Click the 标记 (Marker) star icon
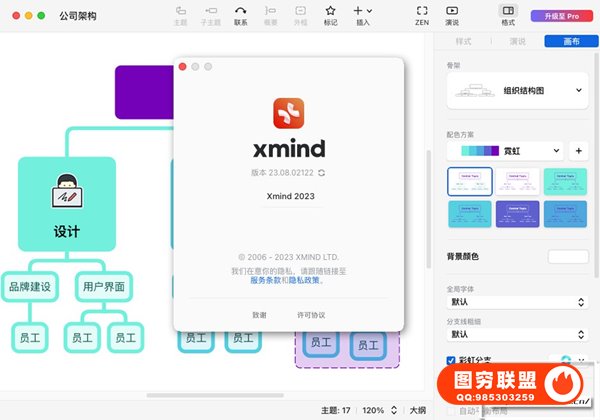 (x=330, y=15)
